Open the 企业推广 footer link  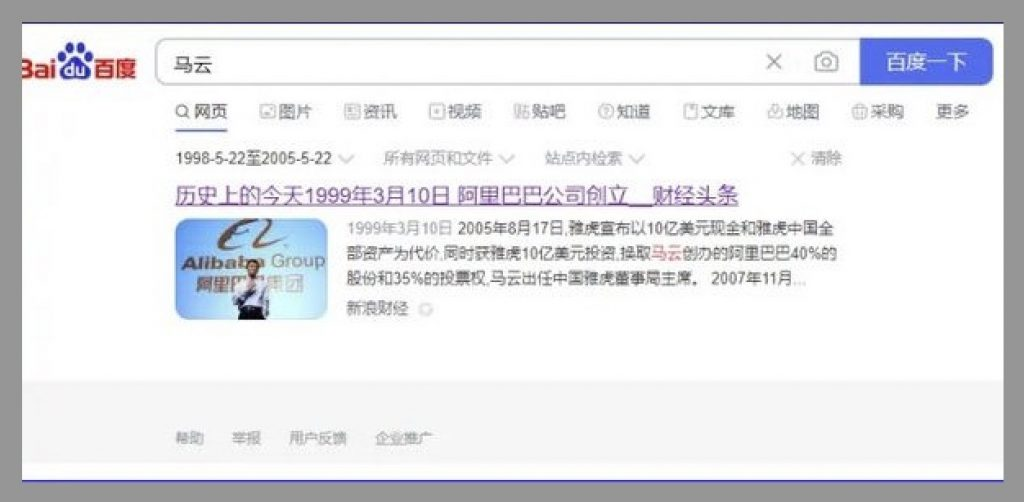[403, 439]
